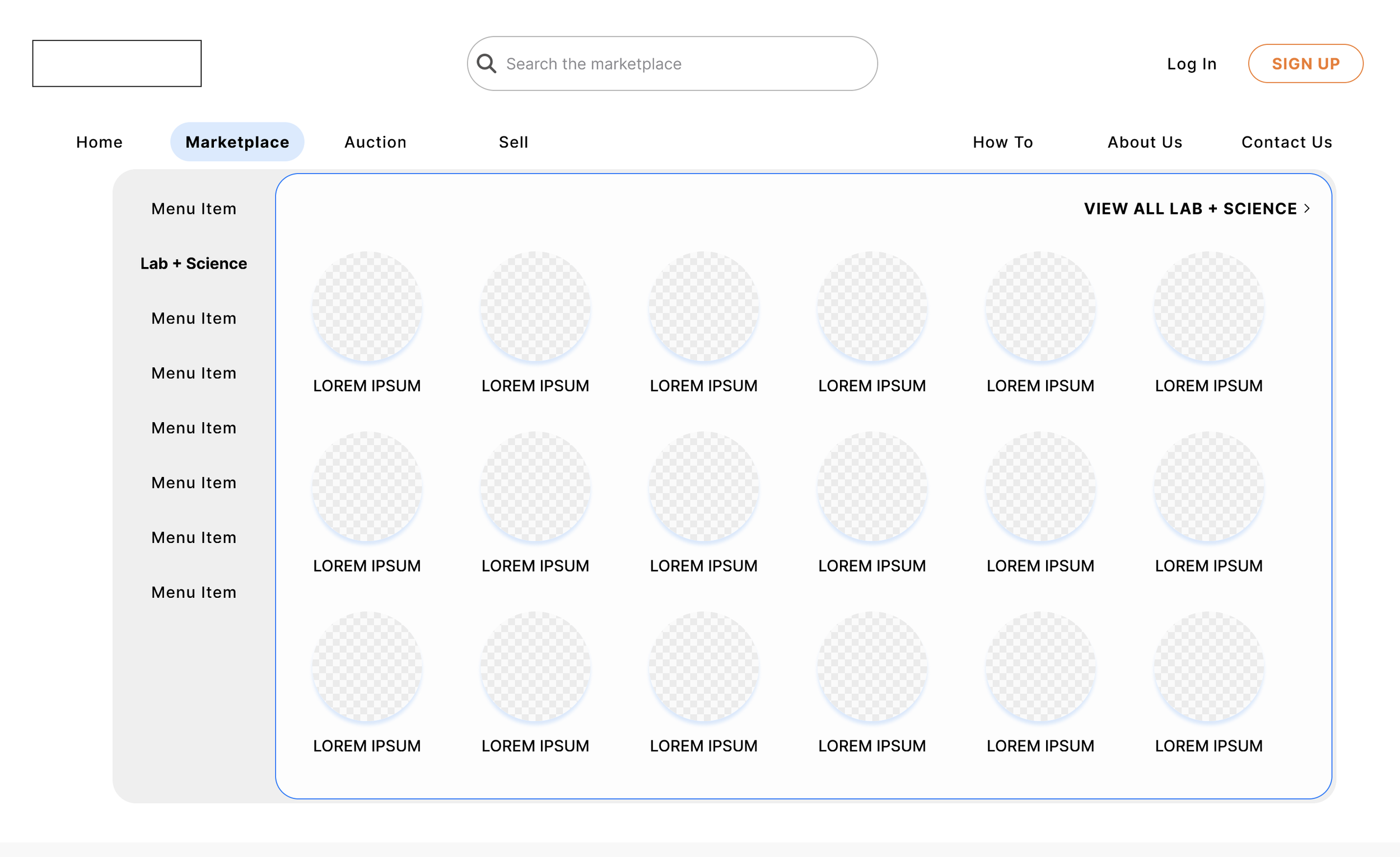Navigate to the Contact Us page
Image resolution: width=1400 pixels, height=857 pixels.
[1286, 142]
